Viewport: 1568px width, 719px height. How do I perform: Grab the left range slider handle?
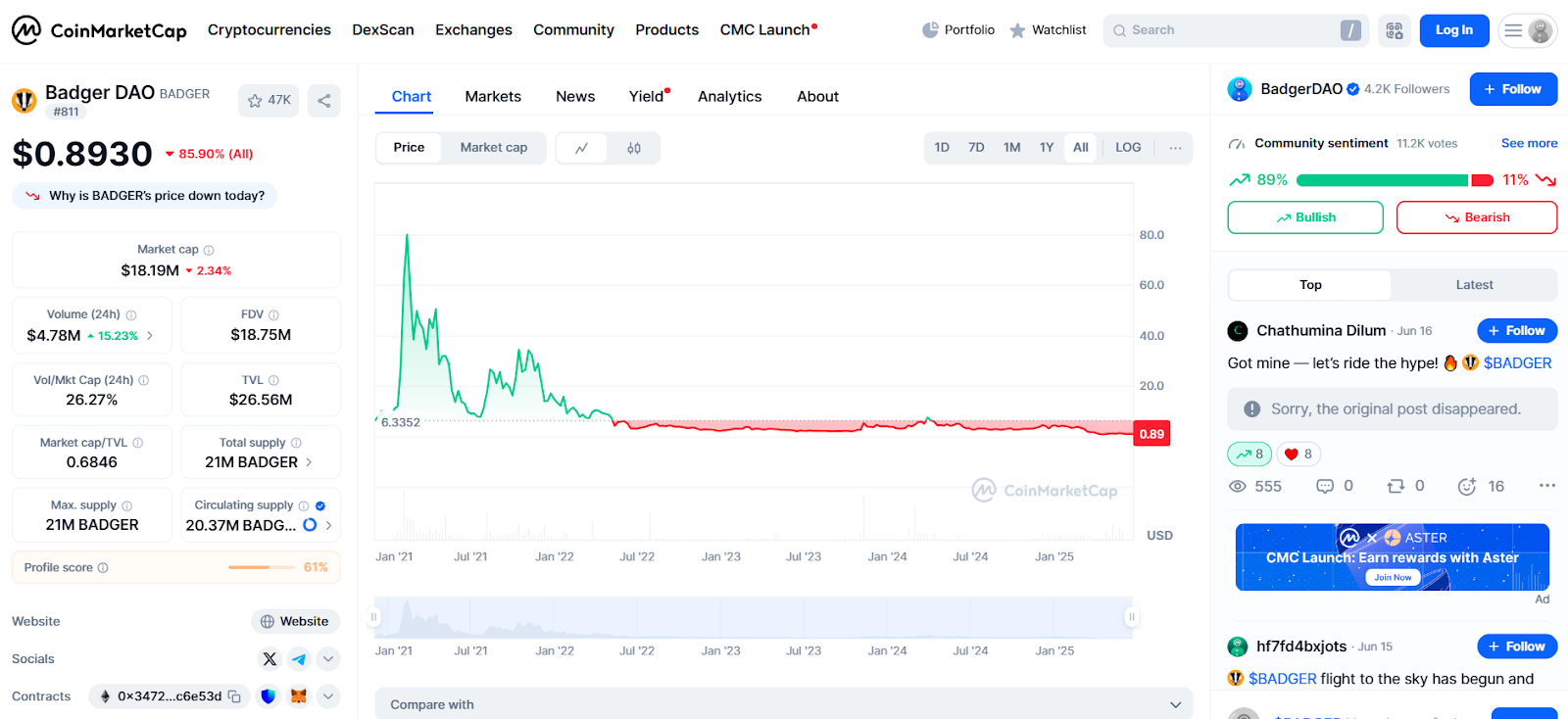[373, 617]
